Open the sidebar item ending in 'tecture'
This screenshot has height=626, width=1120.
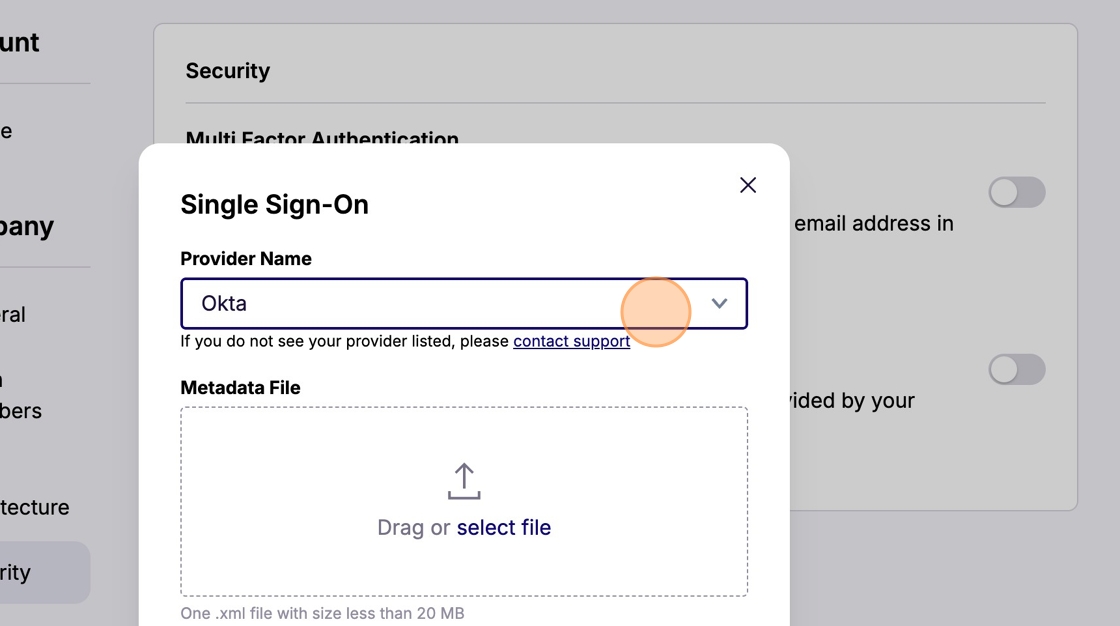point(35,507)
